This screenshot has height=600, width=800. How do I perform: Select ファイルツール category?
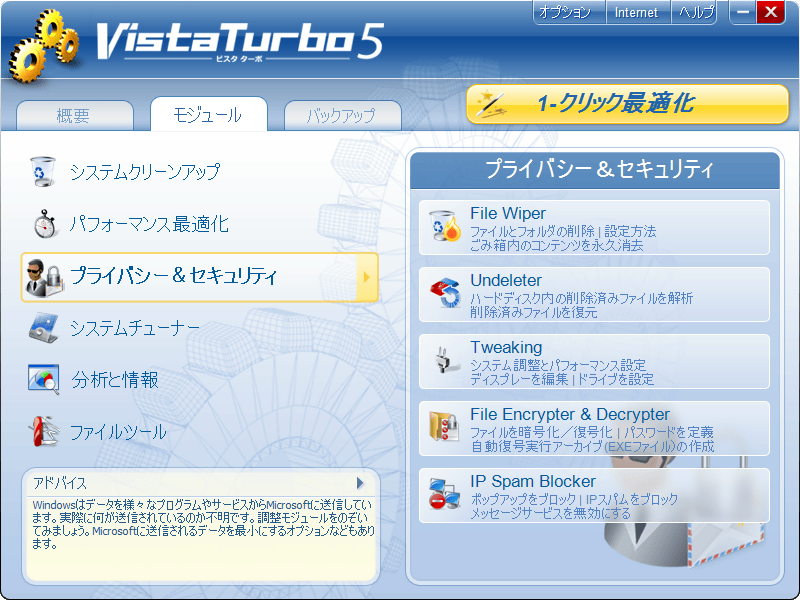118,432
